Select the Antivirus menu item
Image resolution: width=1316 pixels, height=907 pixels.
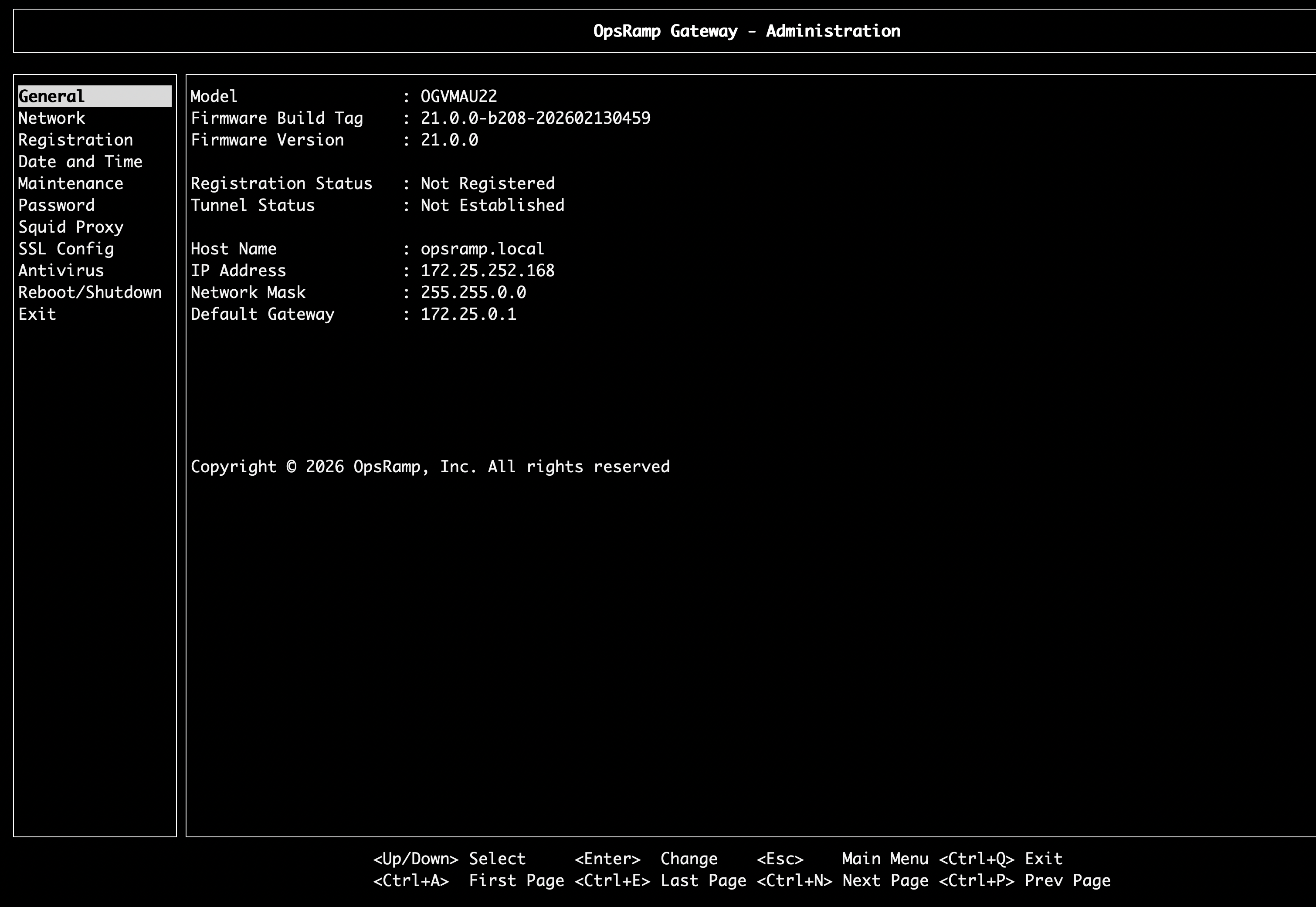[61, 271]
